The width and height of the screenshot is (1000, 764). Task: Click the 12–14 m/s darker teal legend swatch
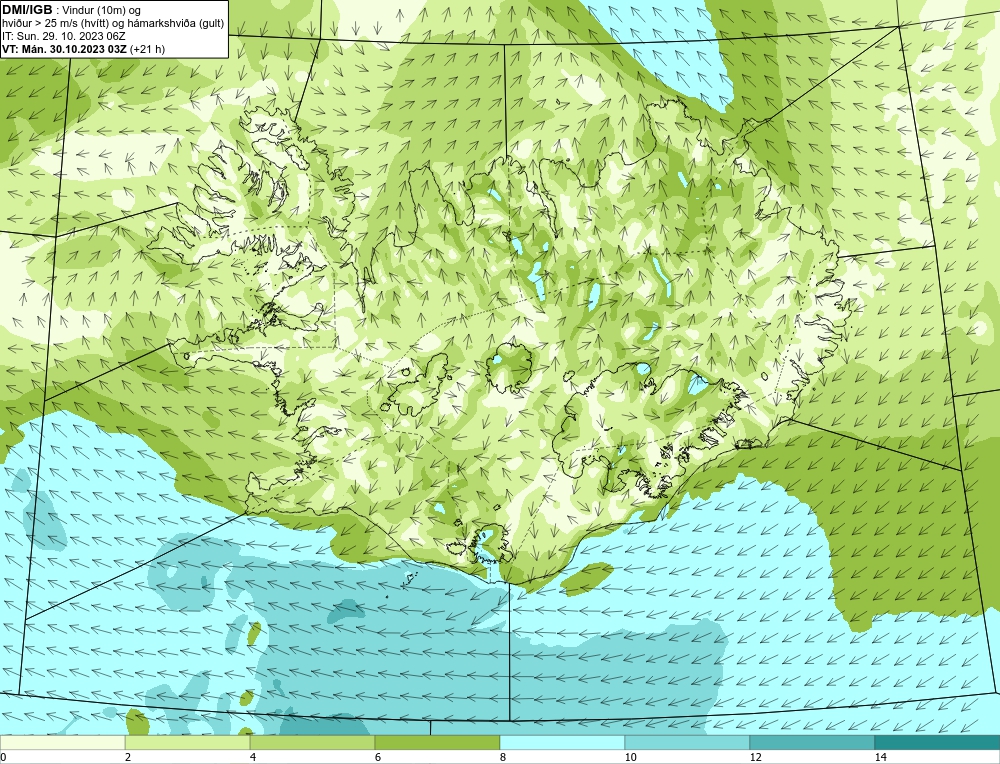pyautogui.click(x=812, y=742)
